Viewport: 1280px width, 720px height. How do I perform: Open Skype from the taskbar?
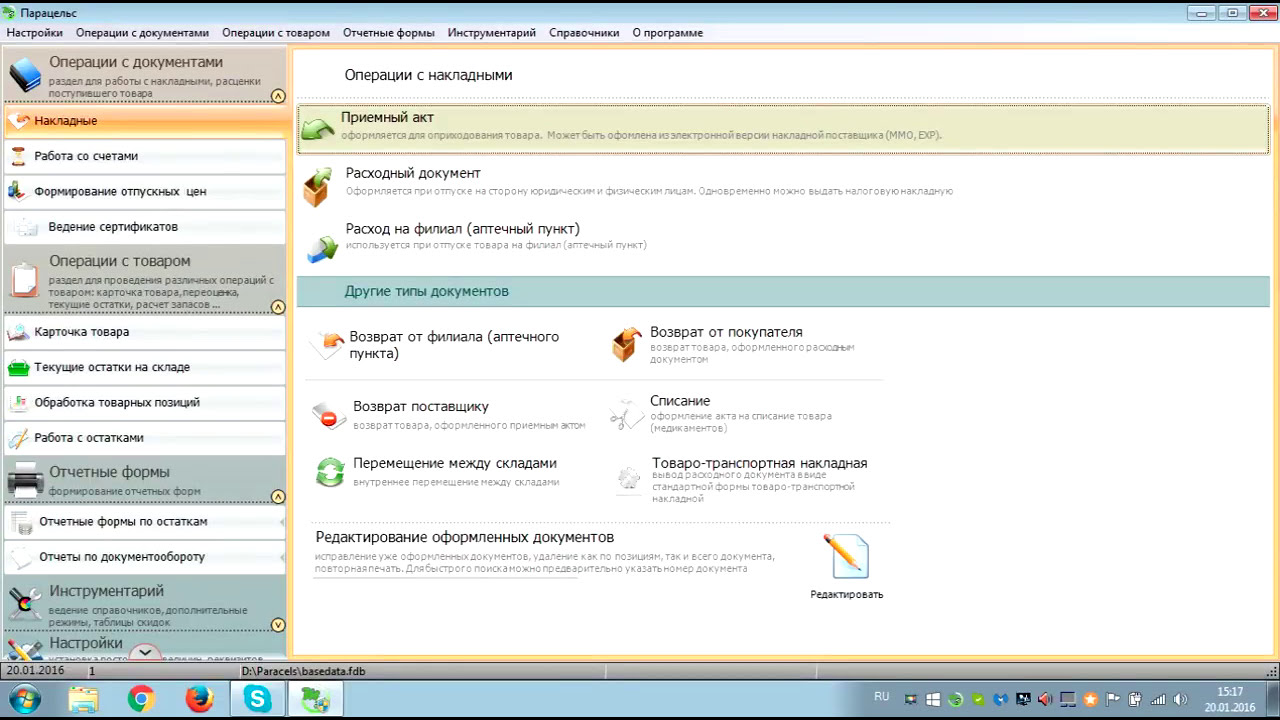coord(257,700)
